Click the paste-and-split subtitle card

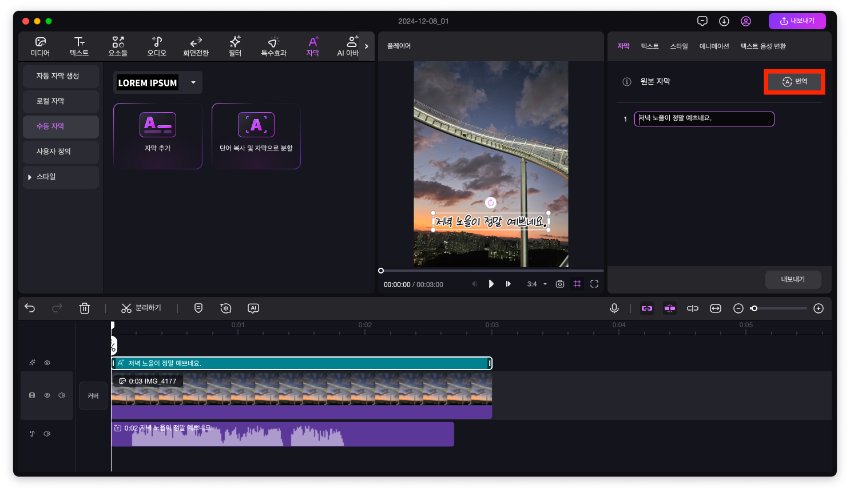point(256,135)
